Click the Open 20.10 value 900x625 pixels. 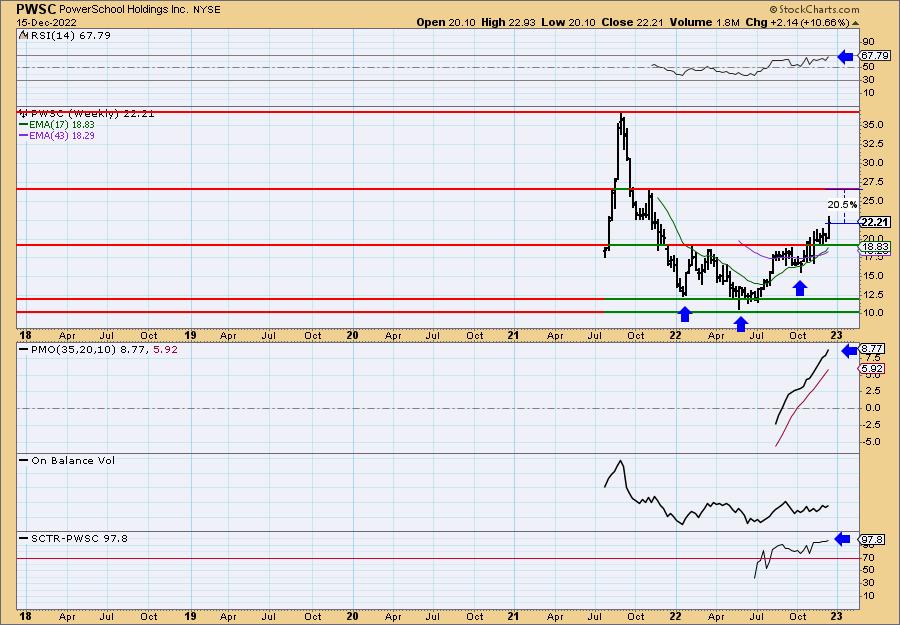[x=446, y=22]
